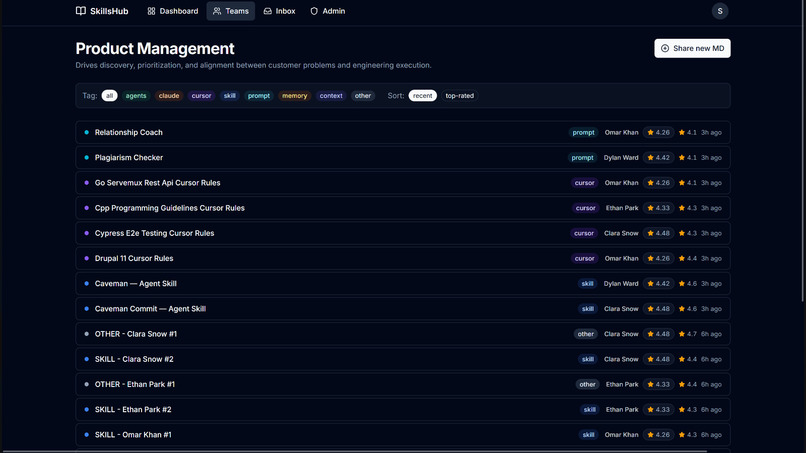Image resolution: width=806 pixels, height=453 pixels.
Task: Open SKILL - Omar Khan #1 entry
Action: pos(403,434)
